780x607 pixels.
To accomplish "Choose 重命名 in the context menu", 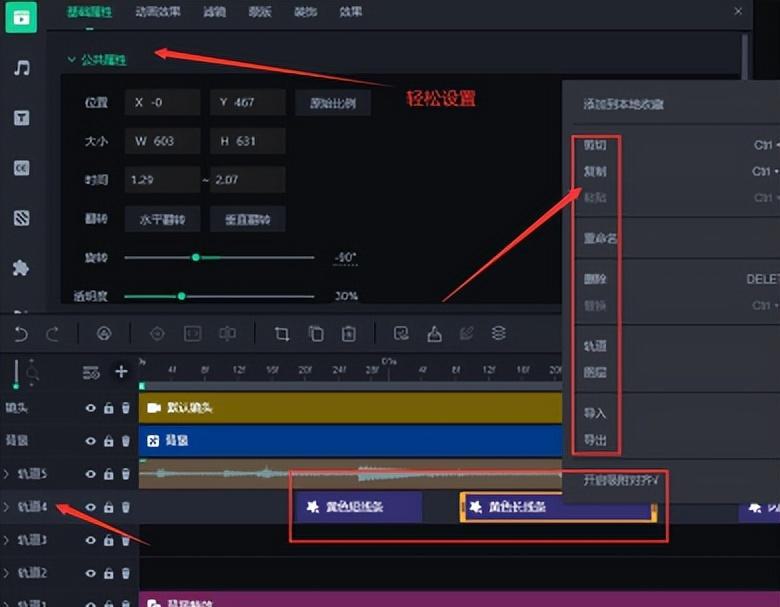I will click(x=600, y=238).
